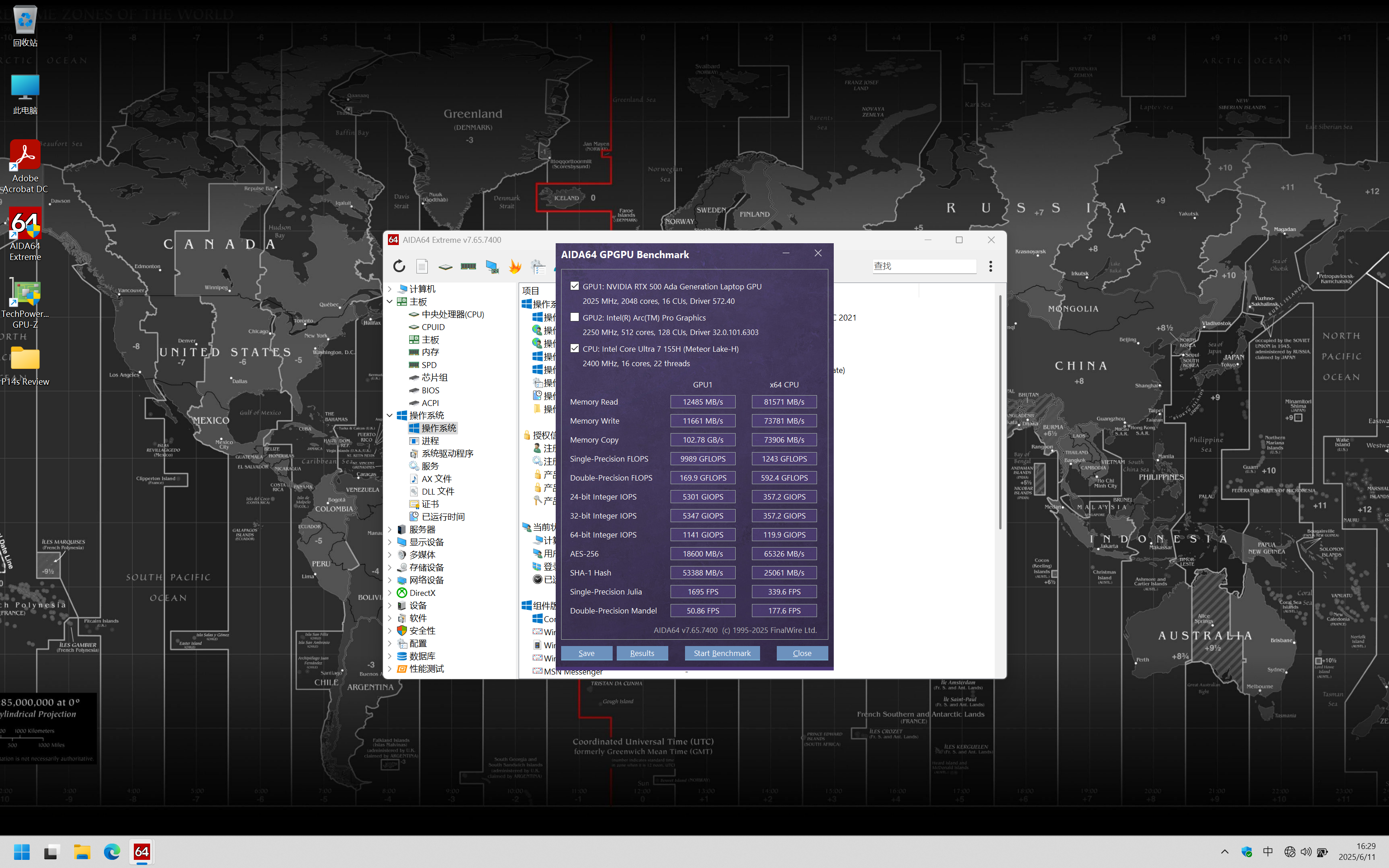1389x868 pixels.
Task: Select 进程 under operating system
Action: point(430,441)
